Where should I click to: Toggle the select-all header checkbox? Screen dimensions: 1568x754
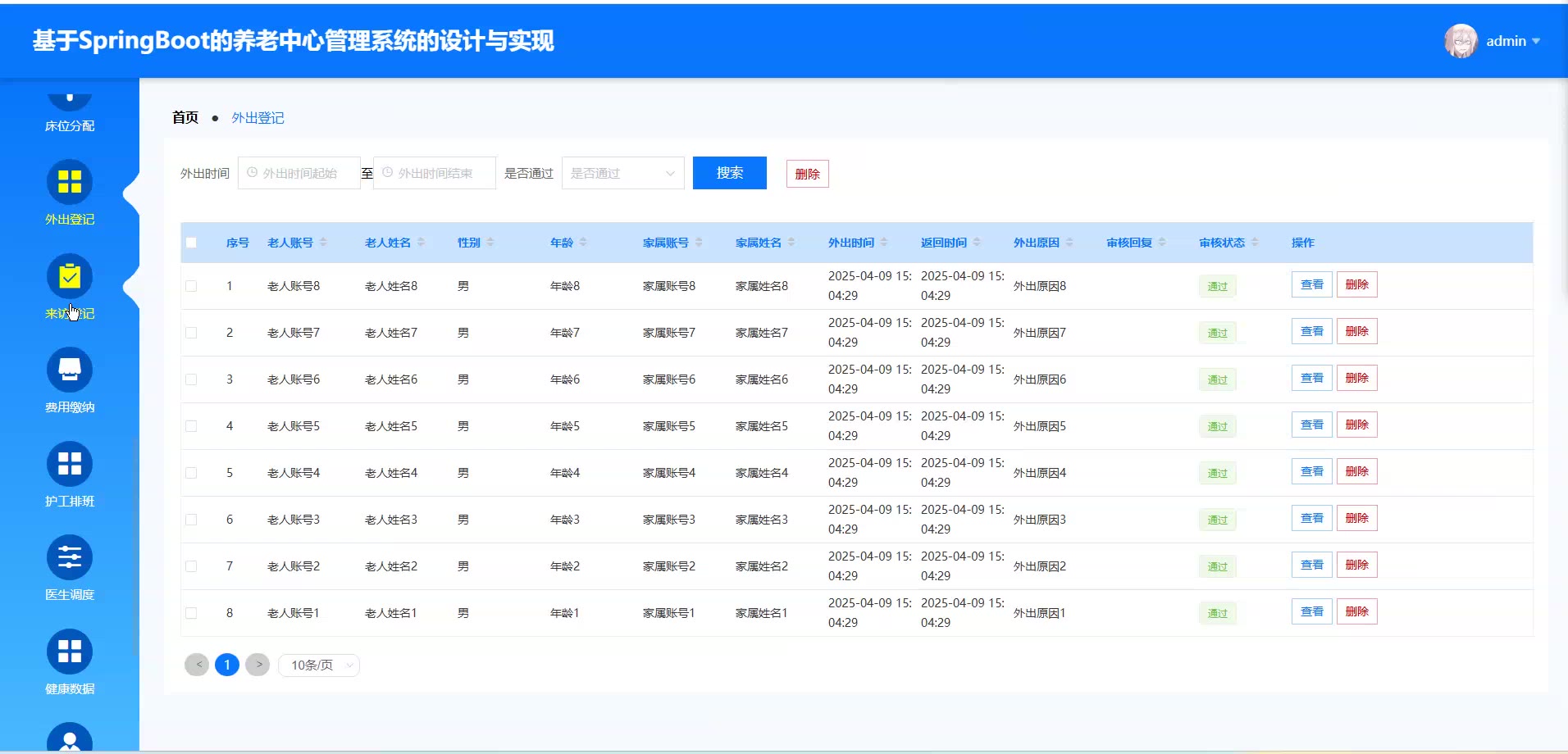click(191, 243)
